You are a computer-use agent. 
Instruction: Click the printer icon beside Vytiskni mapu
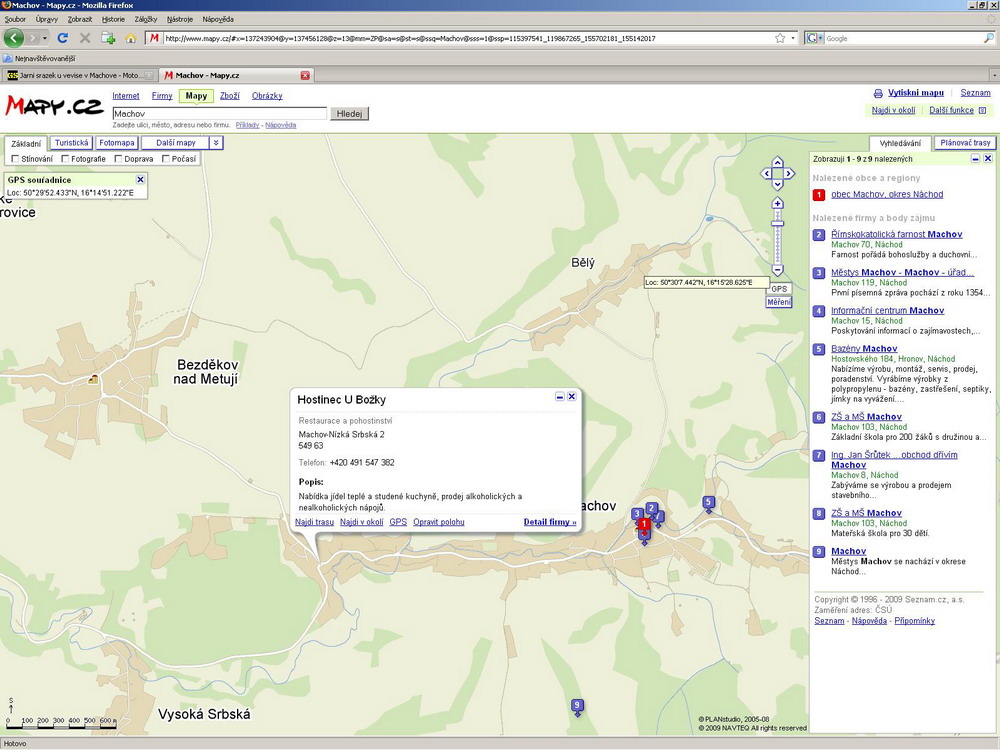pyautogui.click(x=878, y=93)
